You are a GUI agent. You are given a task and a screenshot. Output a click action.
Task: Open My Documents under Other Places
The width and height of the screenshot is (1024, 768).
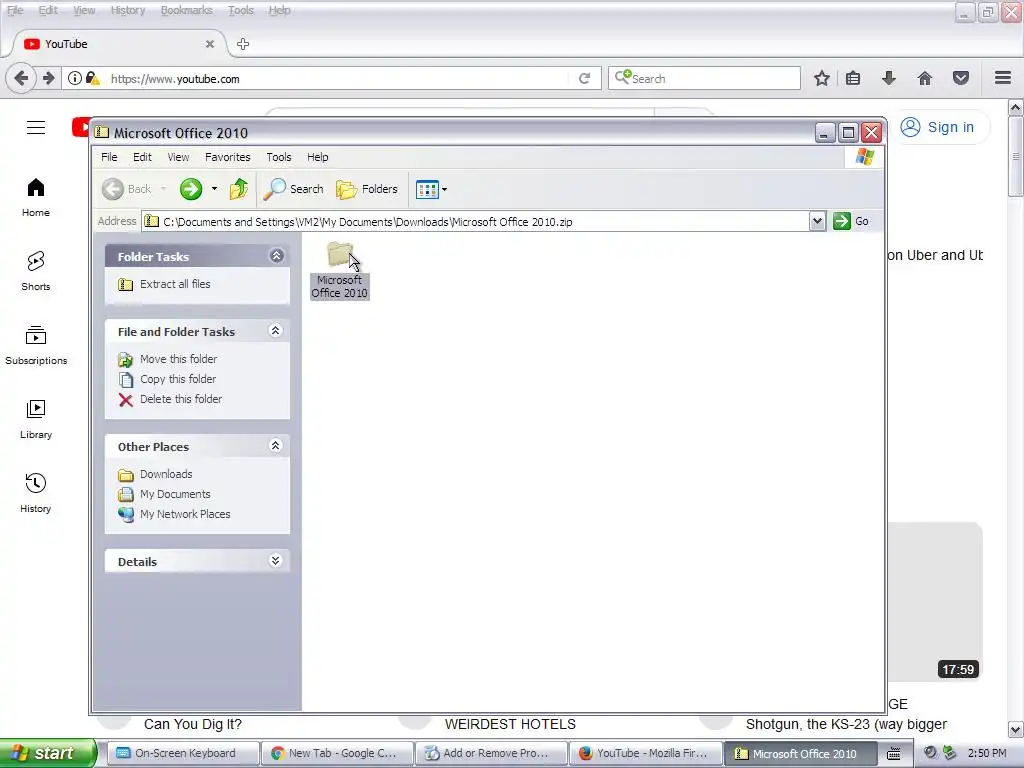coord(175,494)
